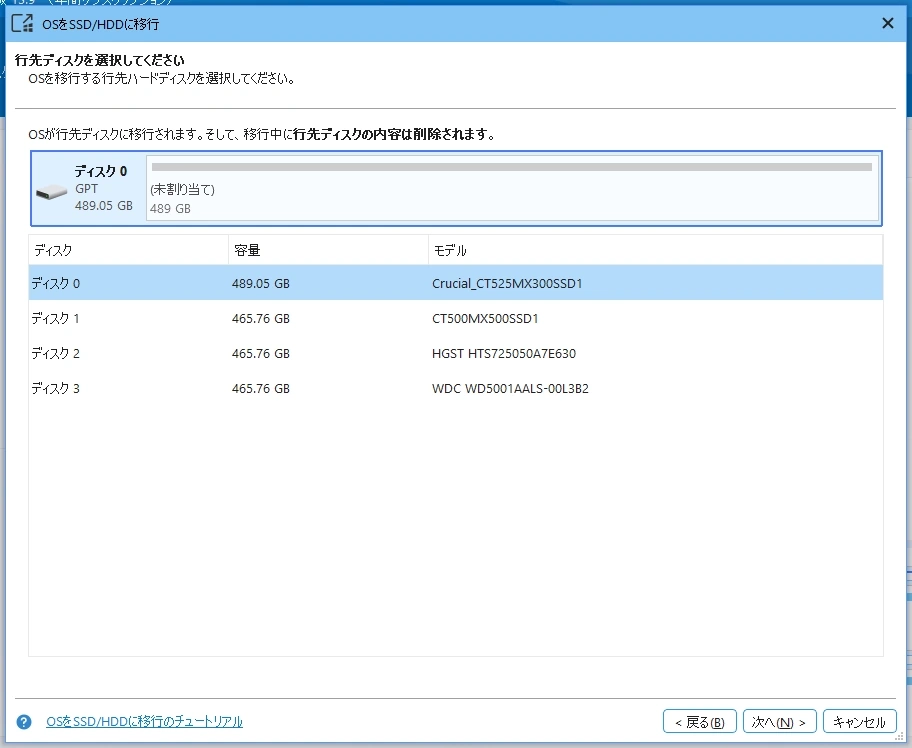Click the 465.76 GB capacity of ディスク 2
The image size is (912, 748).
tap(261, 353)
